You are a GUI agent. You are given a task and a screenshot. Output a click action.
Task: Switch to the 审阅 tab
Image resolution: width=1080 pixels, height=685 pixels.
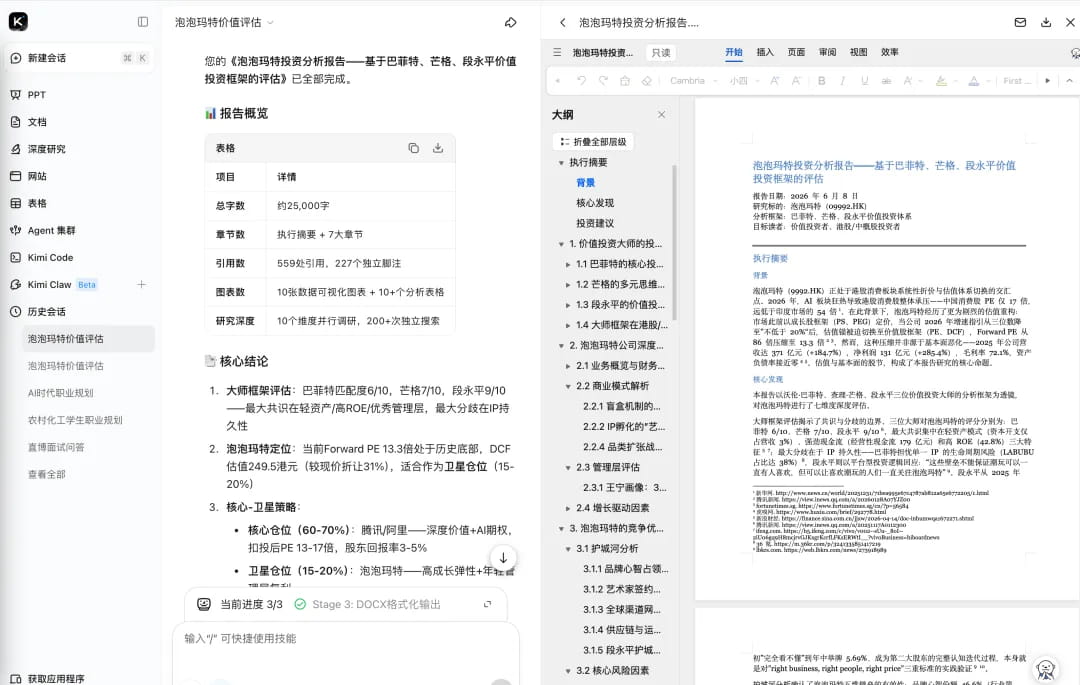[x=827, y=52]
